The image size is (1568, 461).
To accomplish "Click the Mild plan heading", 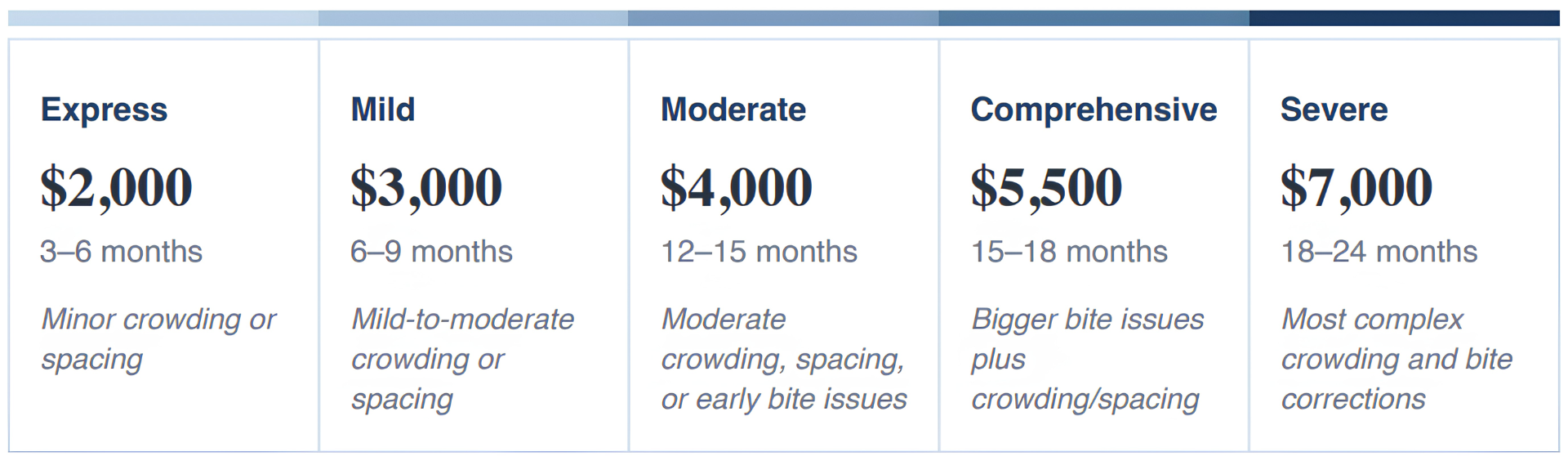I will [382, 110].
